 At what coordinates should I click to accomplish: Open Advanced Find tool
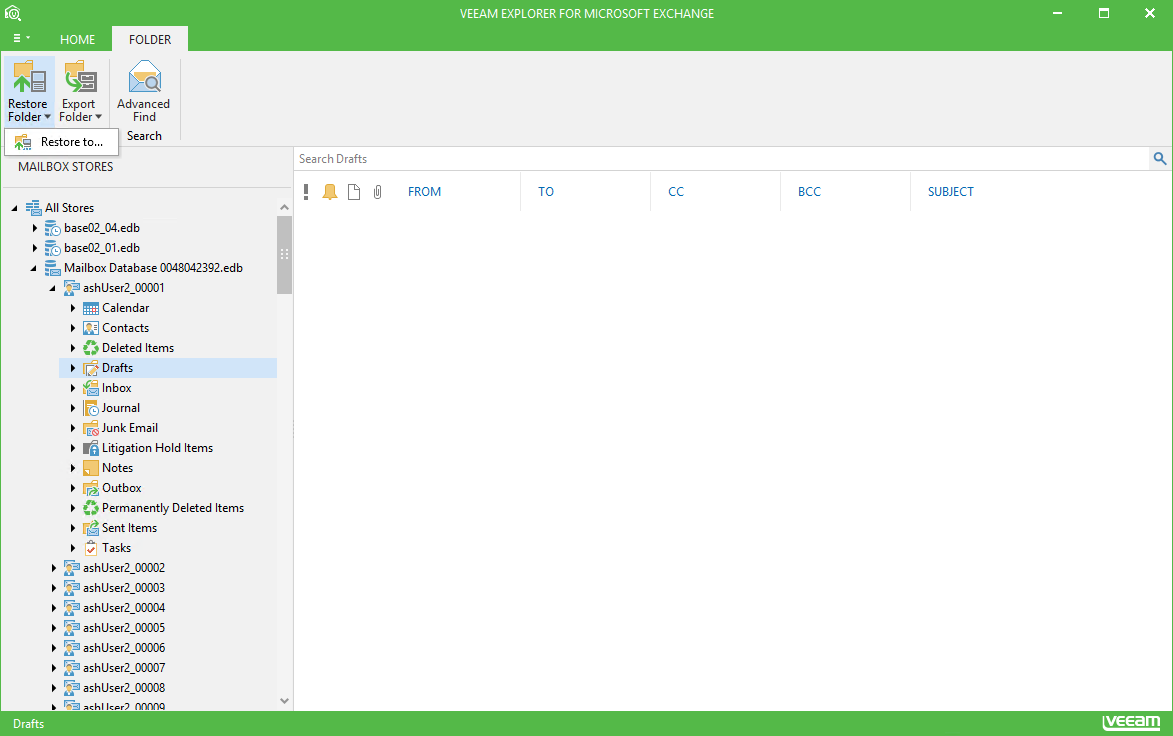(x=144, y=91)
